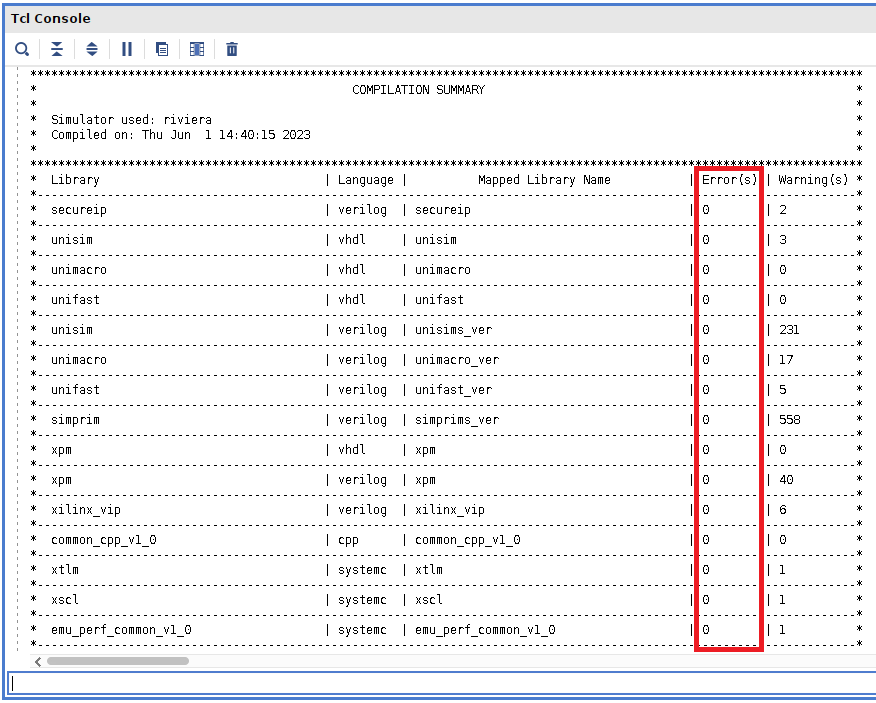Click the horizontal scrollbar thumb
Screen dimensions: 876x703
coord(120,661)
